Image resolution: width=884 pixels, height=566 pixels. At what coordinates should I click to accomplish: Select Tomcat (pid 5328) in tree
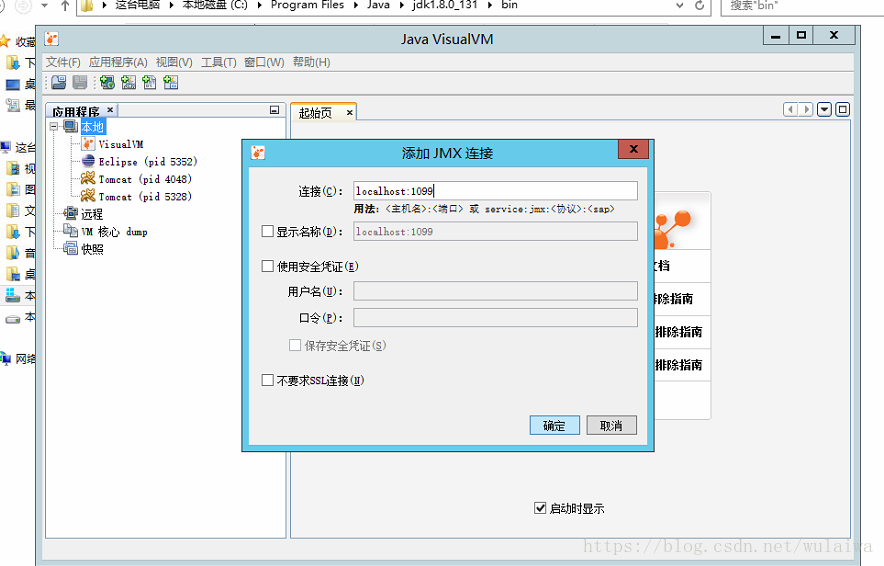click(x=145, y=197)
